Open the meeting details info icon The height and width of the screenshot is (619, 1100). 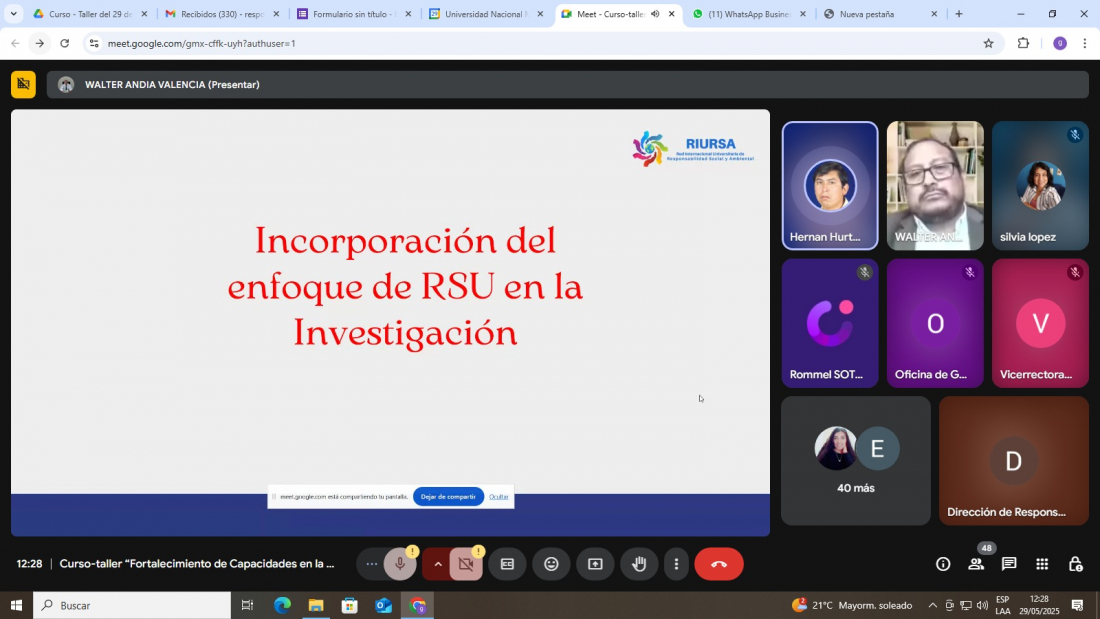pyautogui.click(x=943, y=564)
